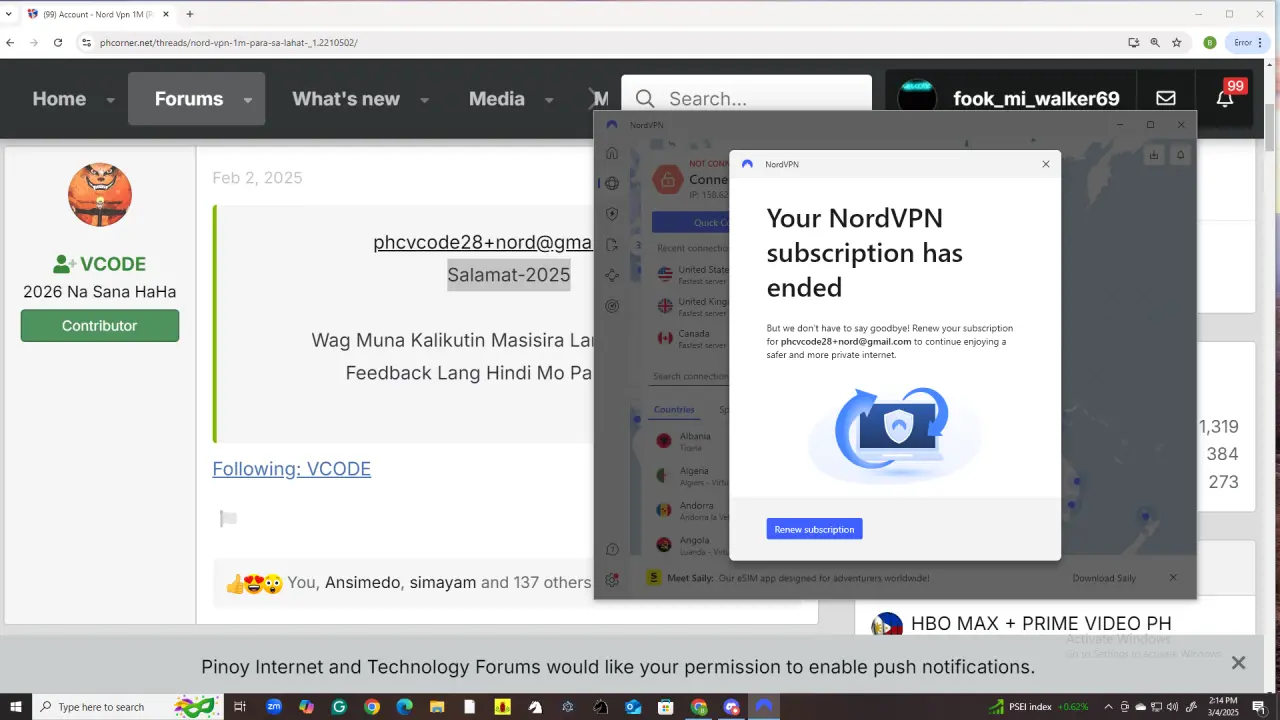Open a new Chrome tab
The width and height of the screenshot is (1280, 720).
click(189, 14)
